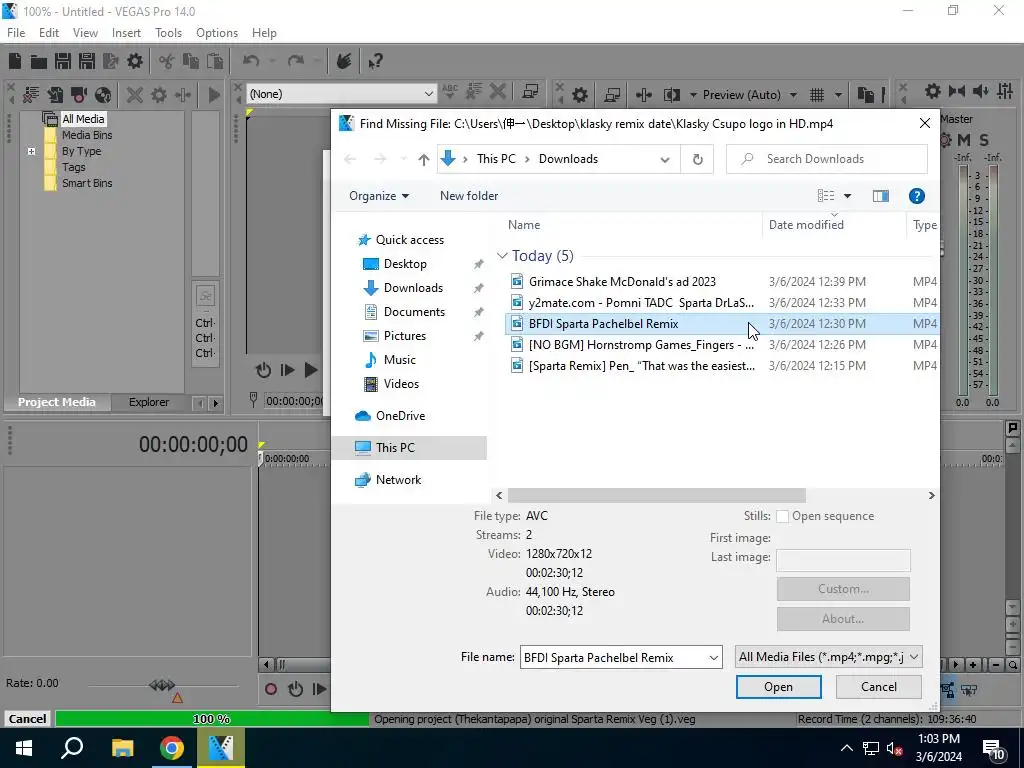Open Master Bus audio properties gear
This screenshot has height=768, width=1024.
933,91
